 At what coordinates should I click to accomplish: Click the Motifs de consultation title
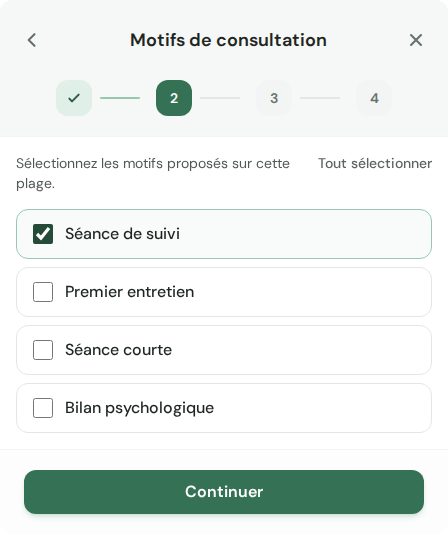point(228,40)
